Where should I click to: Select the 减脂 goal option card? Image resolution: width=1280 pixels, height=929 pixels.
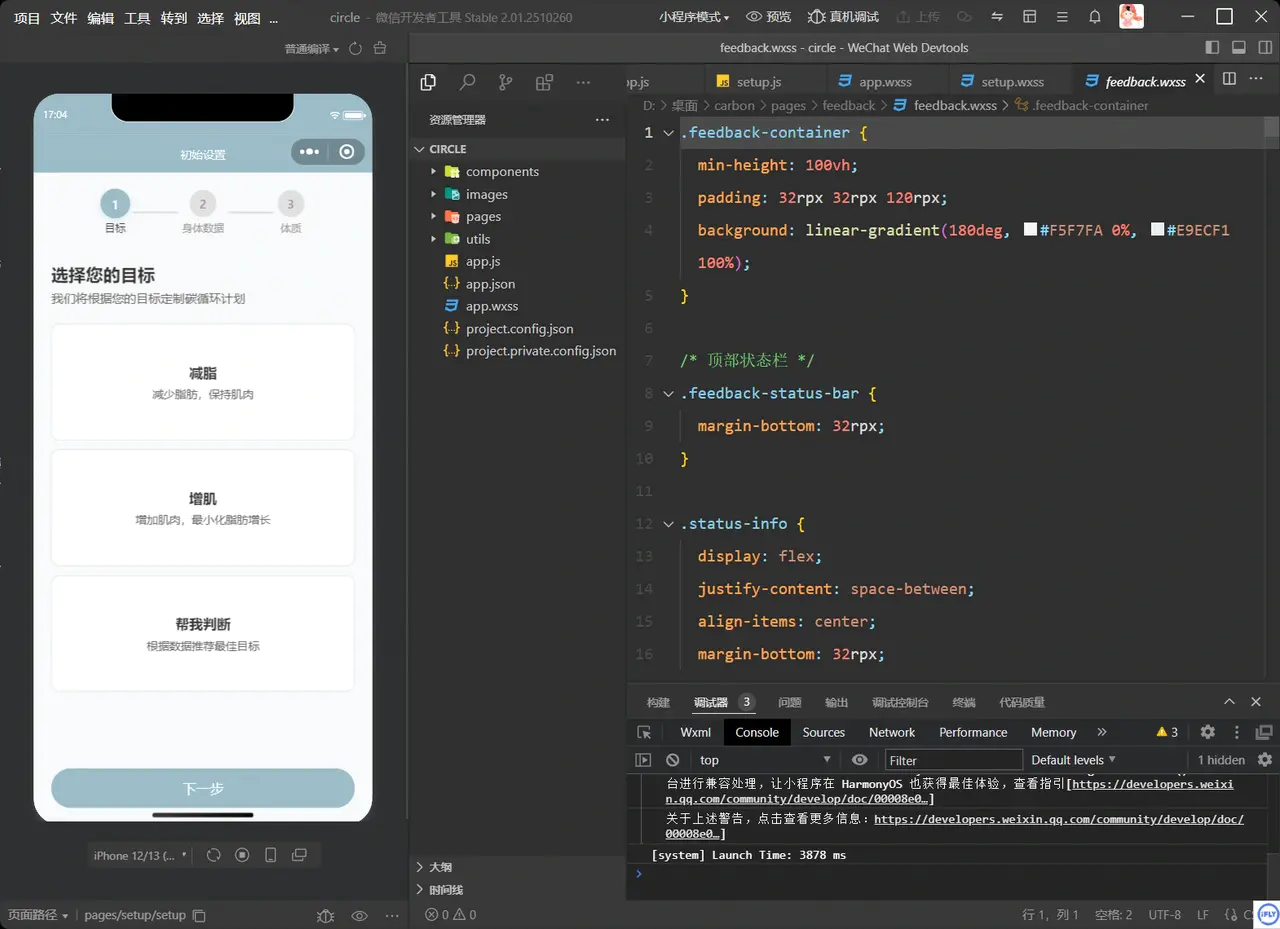203,382
